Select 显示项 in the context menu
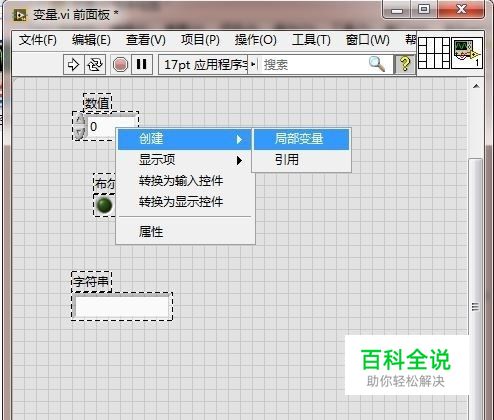The height and width of the screenshot is (420, 494). click(184, 160)
